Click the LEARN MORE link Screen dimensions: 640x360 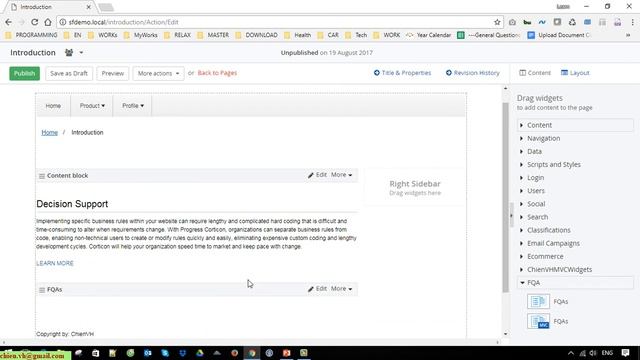(55, 263)
